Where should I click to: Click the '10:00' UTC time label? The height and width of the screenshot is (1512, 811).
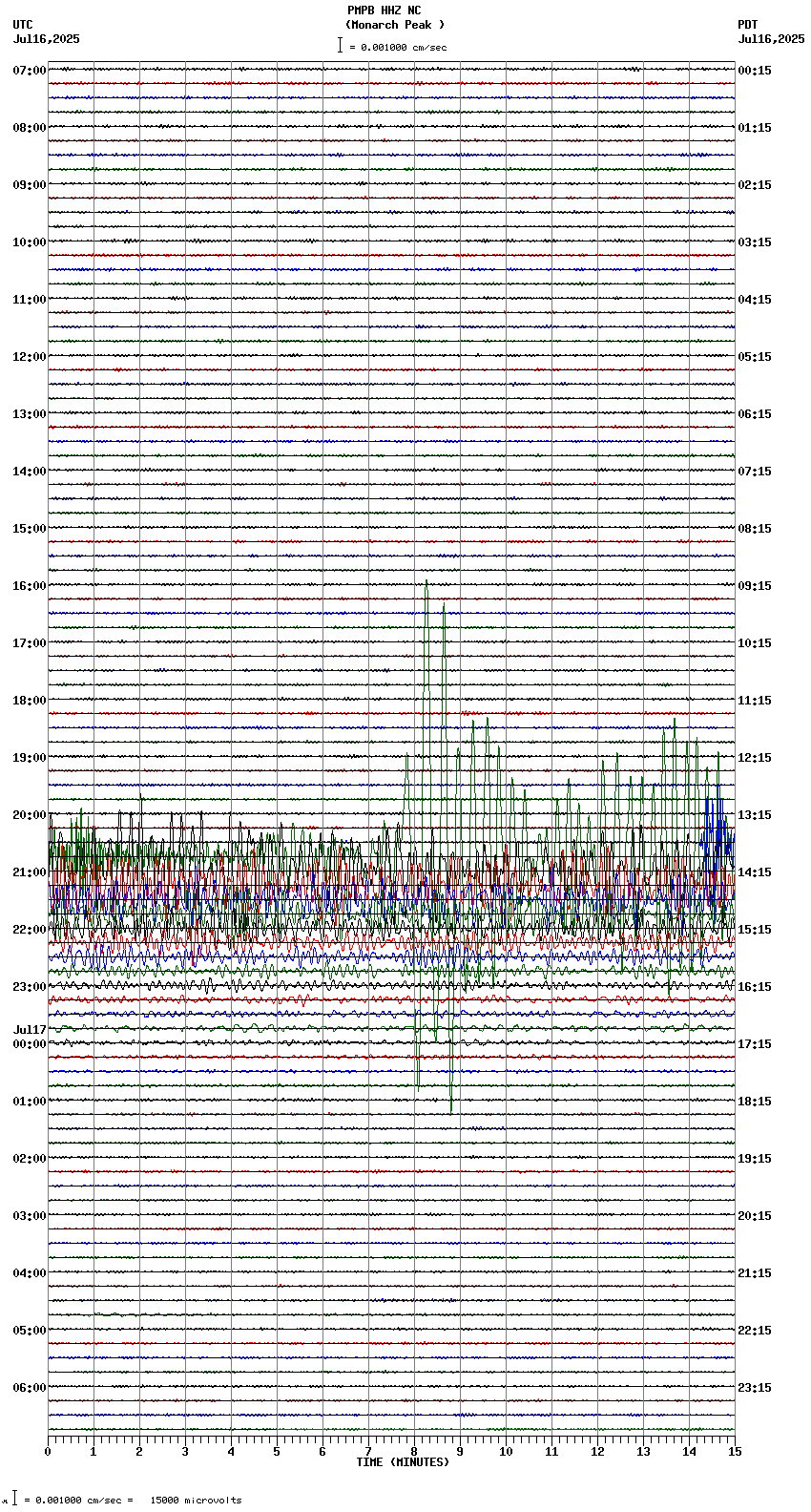30,242
